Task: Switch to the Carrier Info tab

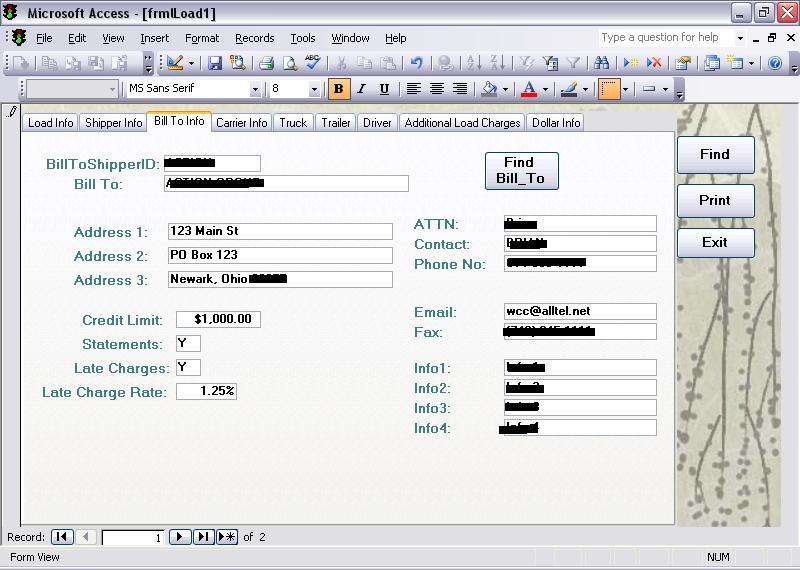Action: [x=242, y=123]
